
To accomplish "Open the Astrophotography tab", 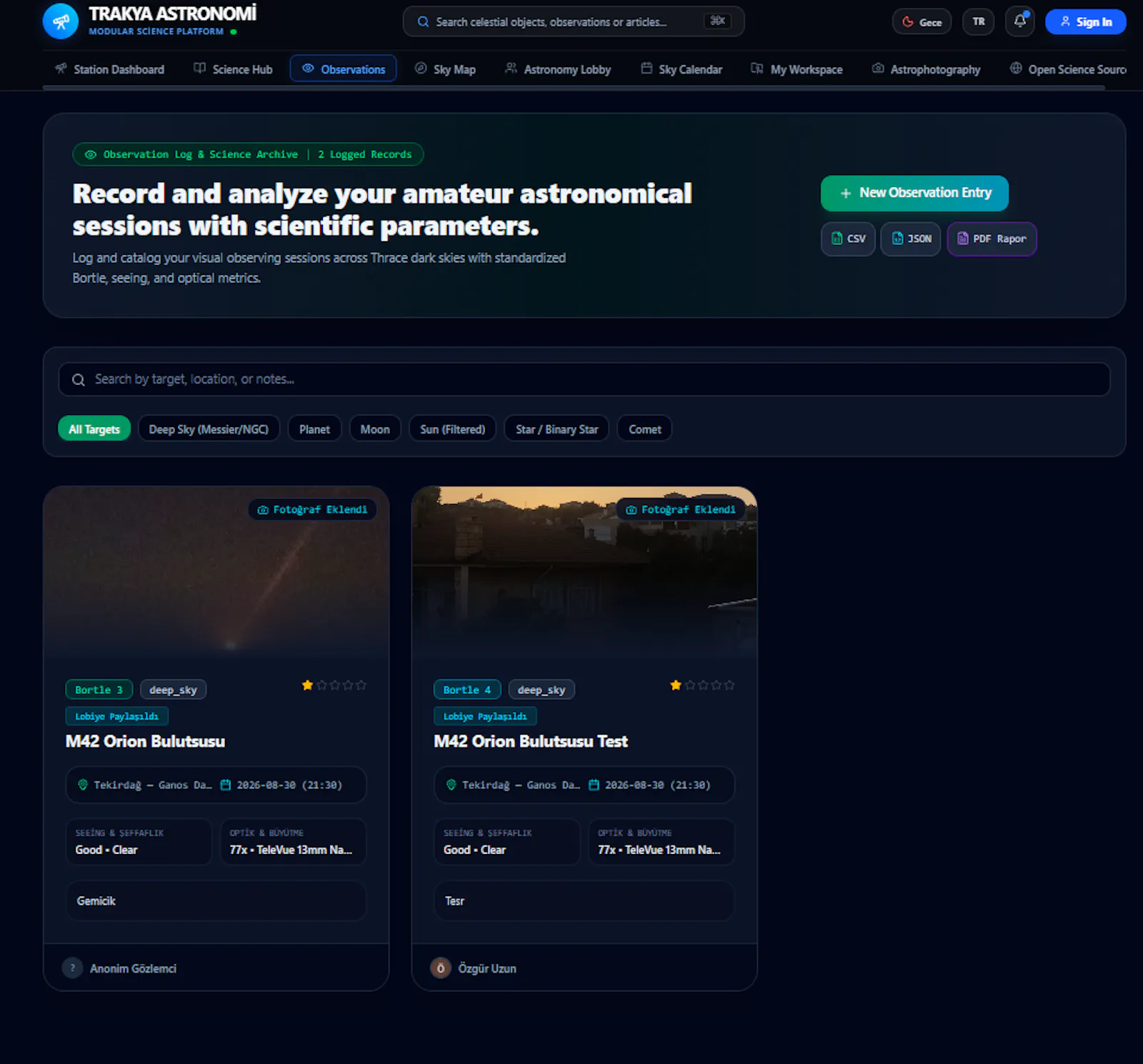I will pos(927,69).
